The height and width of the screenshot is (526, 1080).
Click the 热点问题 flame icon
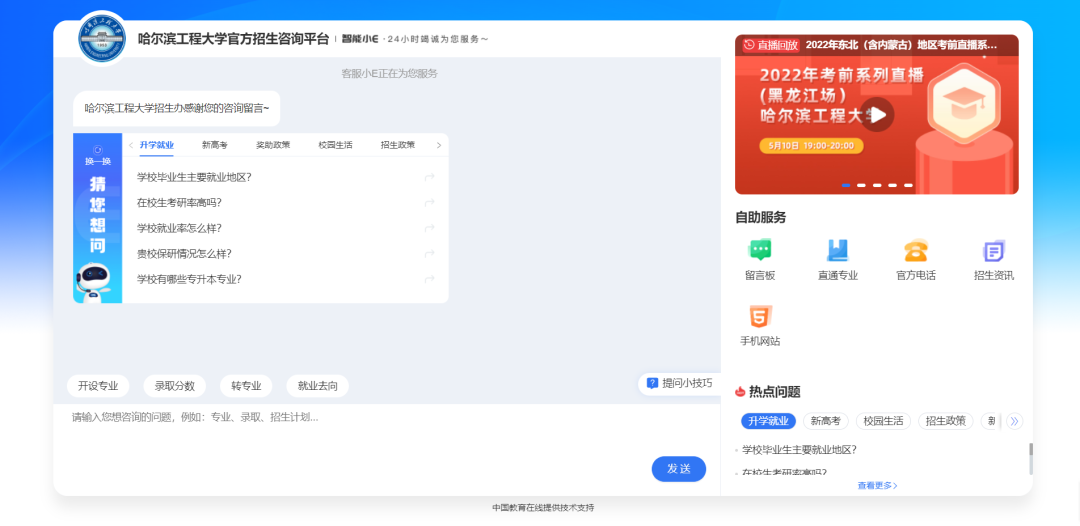coord(740,392)
